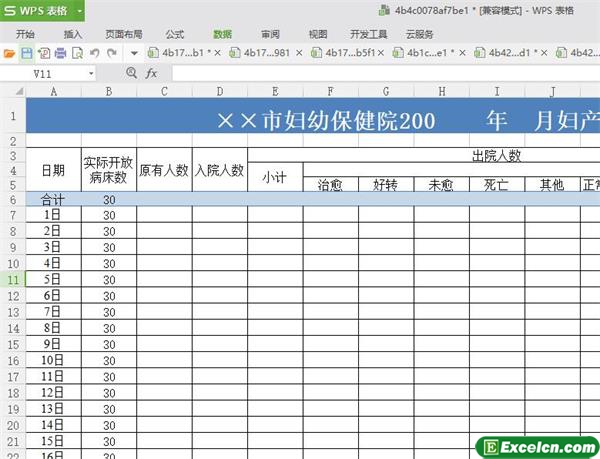
Task: Close the 4b1c...e1 document tab
Action: [462, 53]
